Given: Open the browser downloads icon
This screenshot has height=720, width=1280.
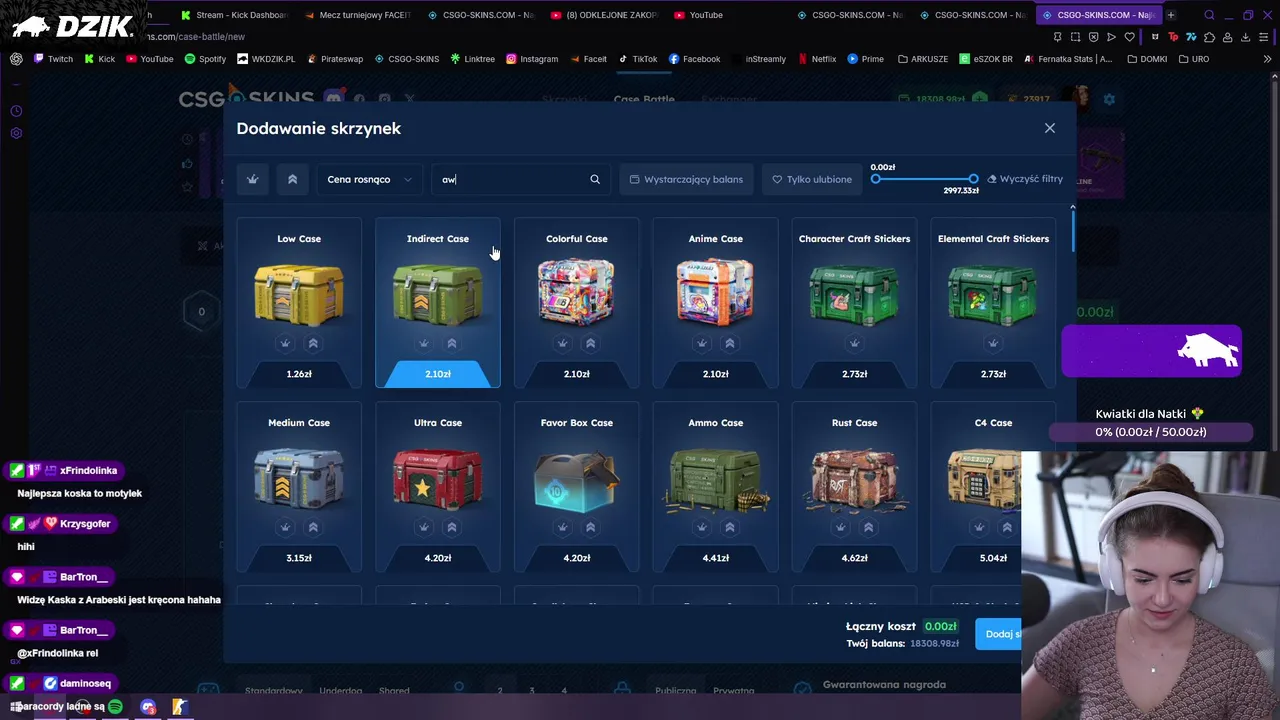Looking at the screenshot, I should 1245,37.
